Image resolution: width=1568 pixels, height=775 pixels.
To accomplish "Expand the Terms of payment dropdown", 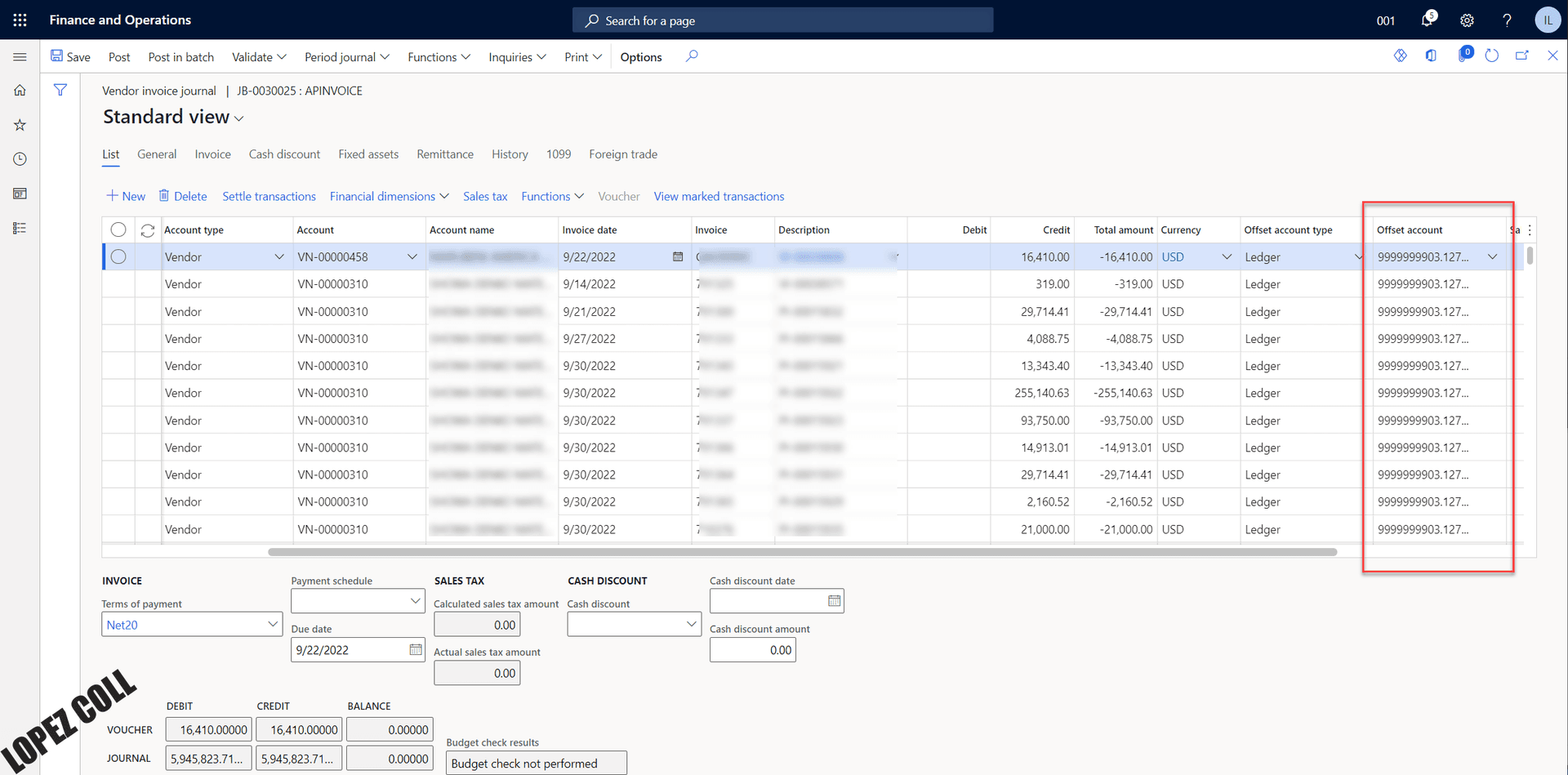I will click(x=273, y=625).
